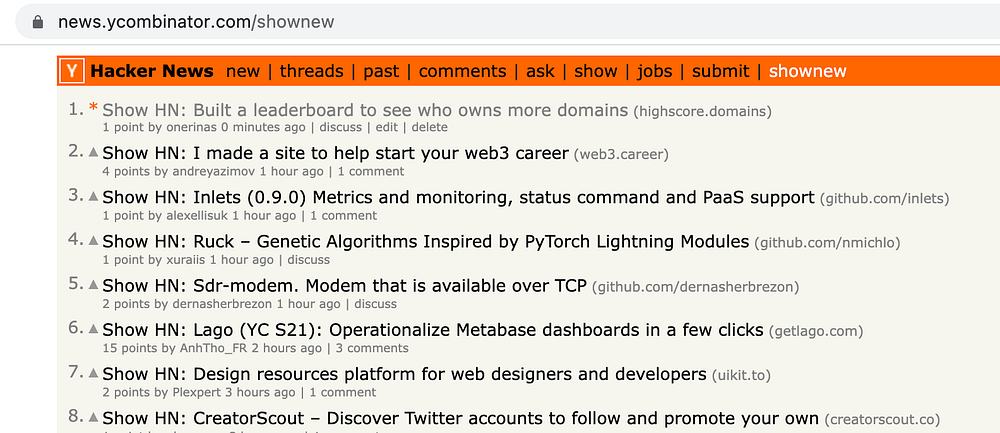Upvote the Inlets 0.9.0 post
Viewport: 1000px width, 433px height.
(94, 197)
